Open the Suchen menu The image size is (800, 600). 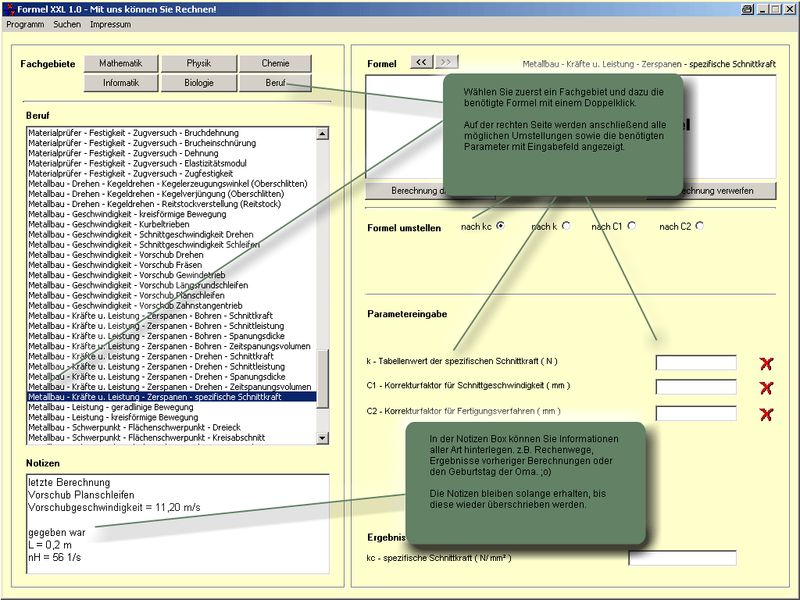pos(67,23)
